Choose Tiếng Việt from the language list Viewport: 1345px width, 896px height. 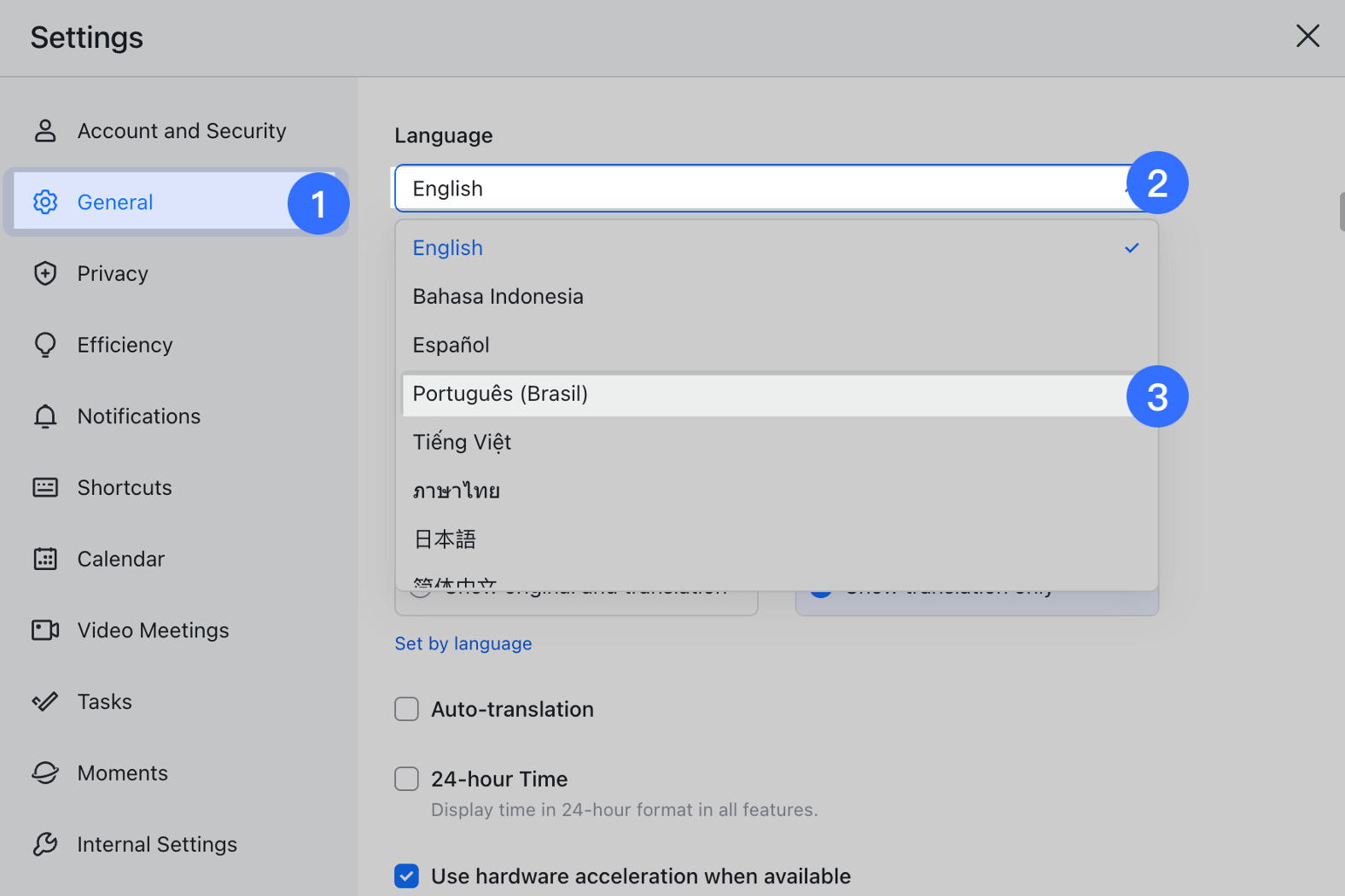(x=777, y=443)
